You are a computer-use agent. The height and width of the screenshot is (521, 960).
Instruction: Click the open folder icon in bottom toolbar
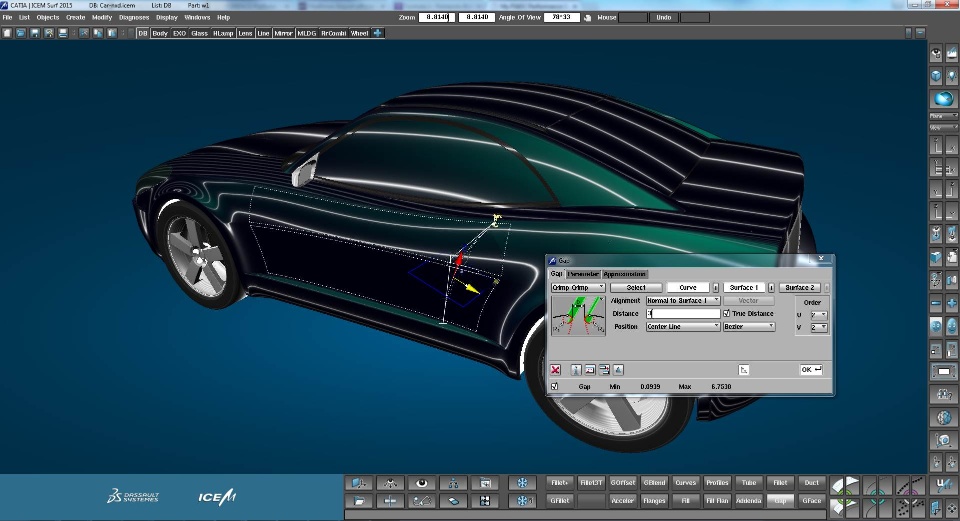click(x=357, y=500)
